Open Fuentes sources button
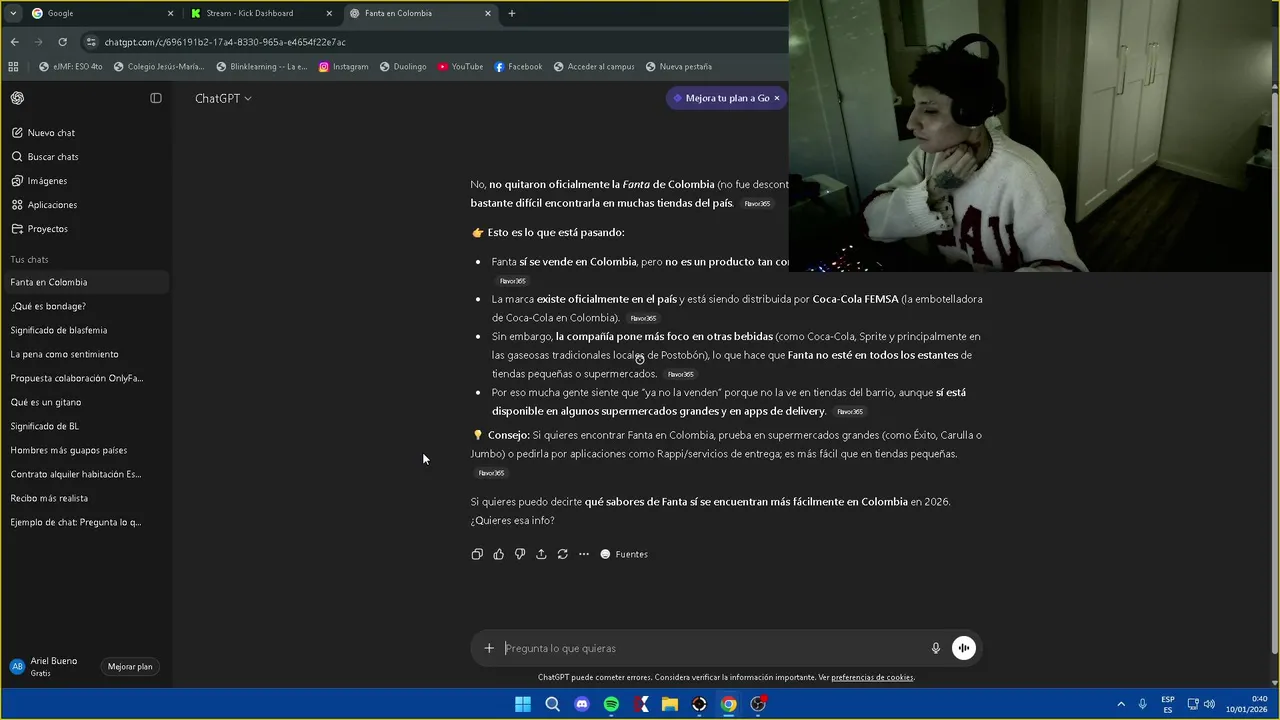Image resolution: width=1280 pixels, height=720 pixels. [x=624, y=554]
